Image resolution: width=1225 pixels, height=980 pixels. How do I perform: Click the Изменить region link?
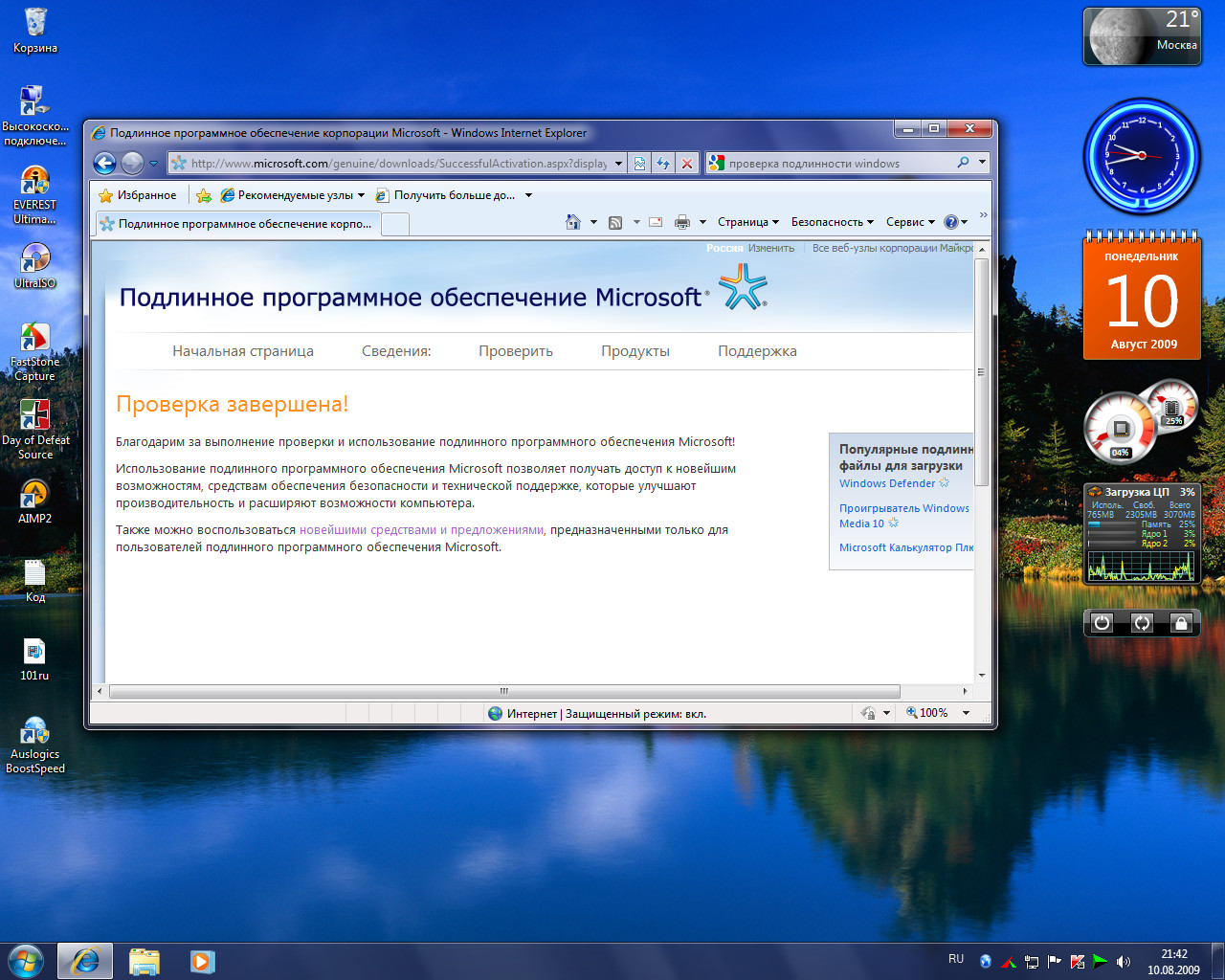771,248
